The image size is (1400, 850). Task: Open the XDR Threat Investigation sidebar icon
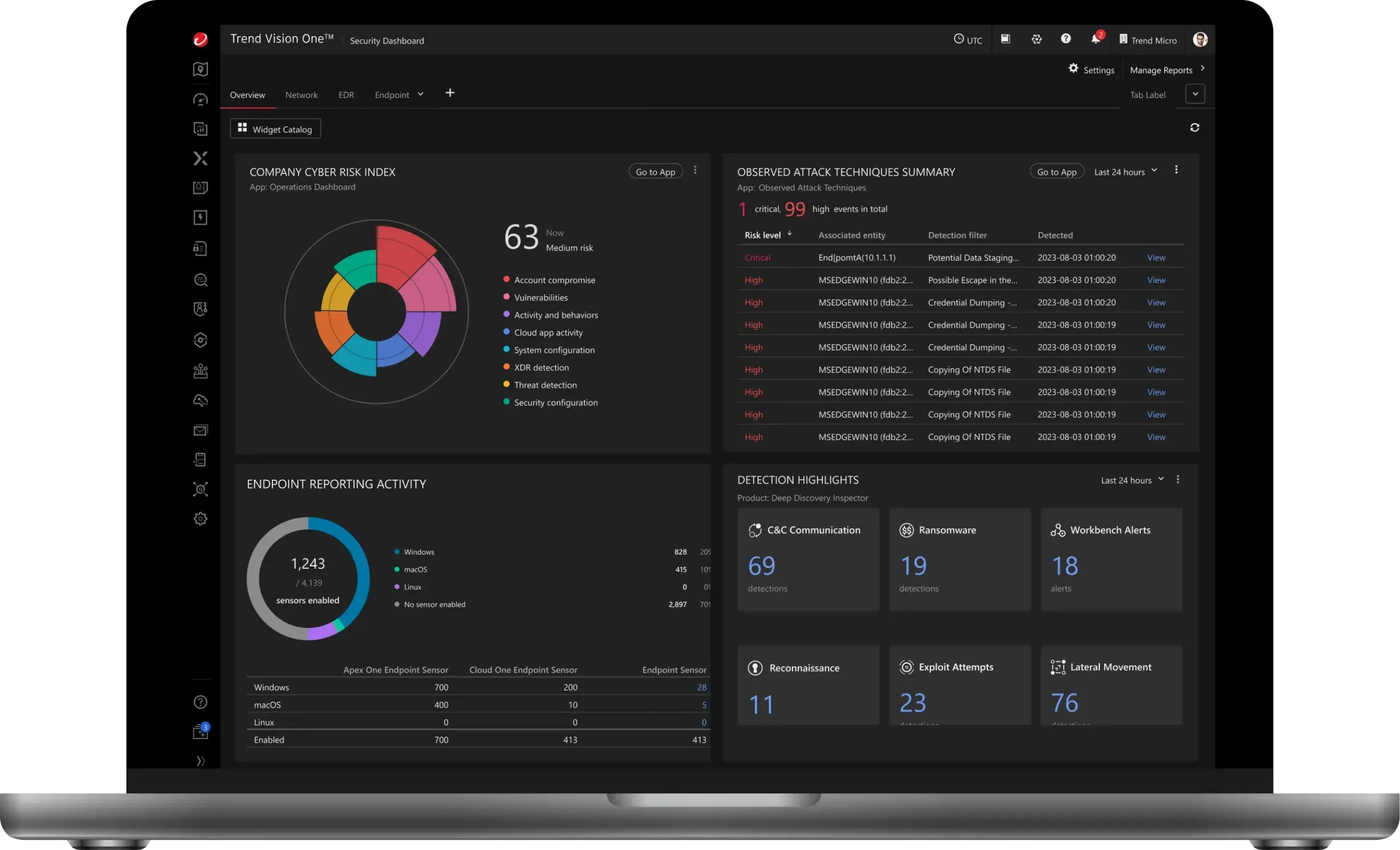(x=200, y=159)
